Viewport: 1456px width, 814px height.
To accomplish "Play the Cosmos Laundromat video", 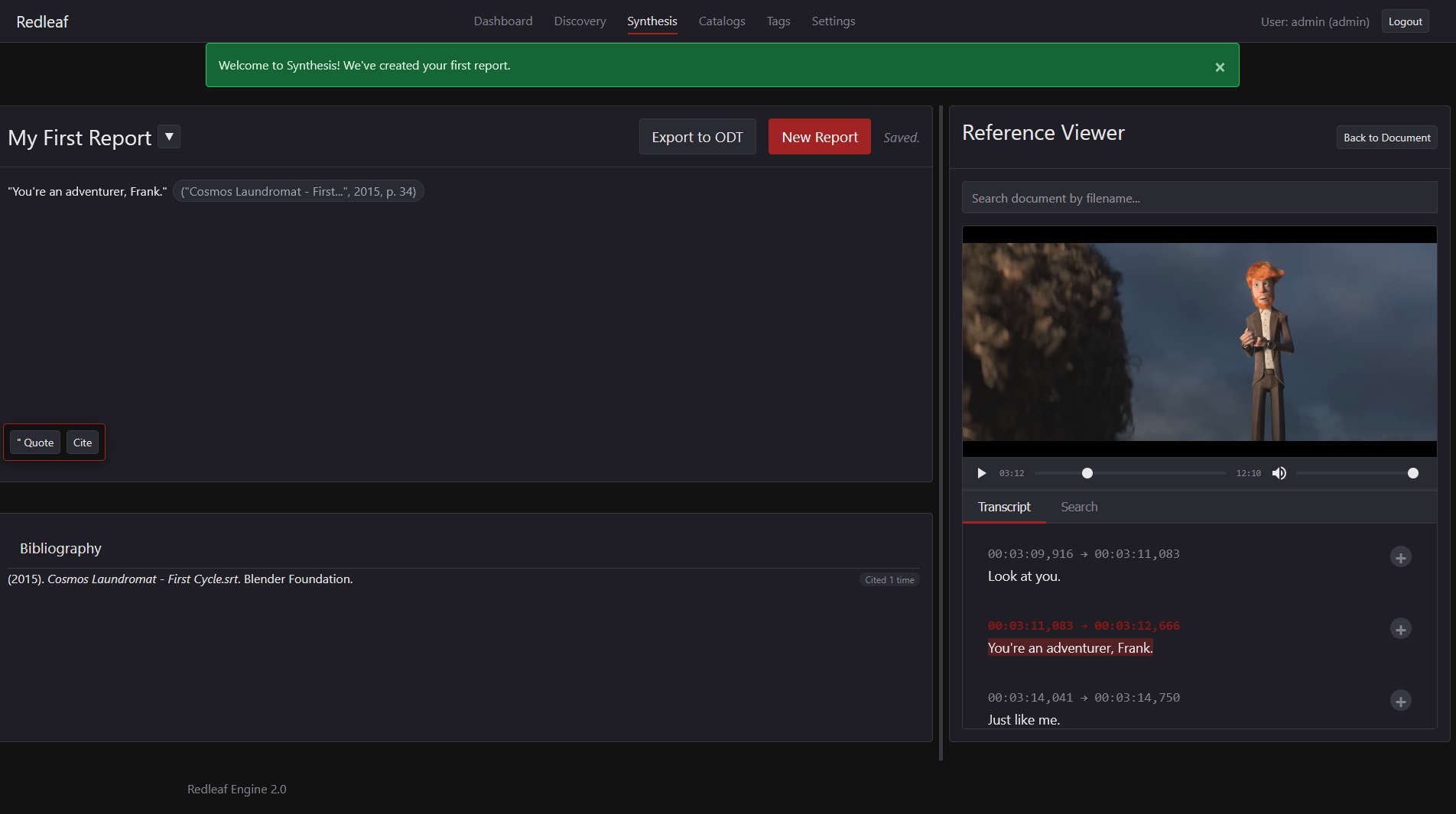I will [x=981, y=473].
